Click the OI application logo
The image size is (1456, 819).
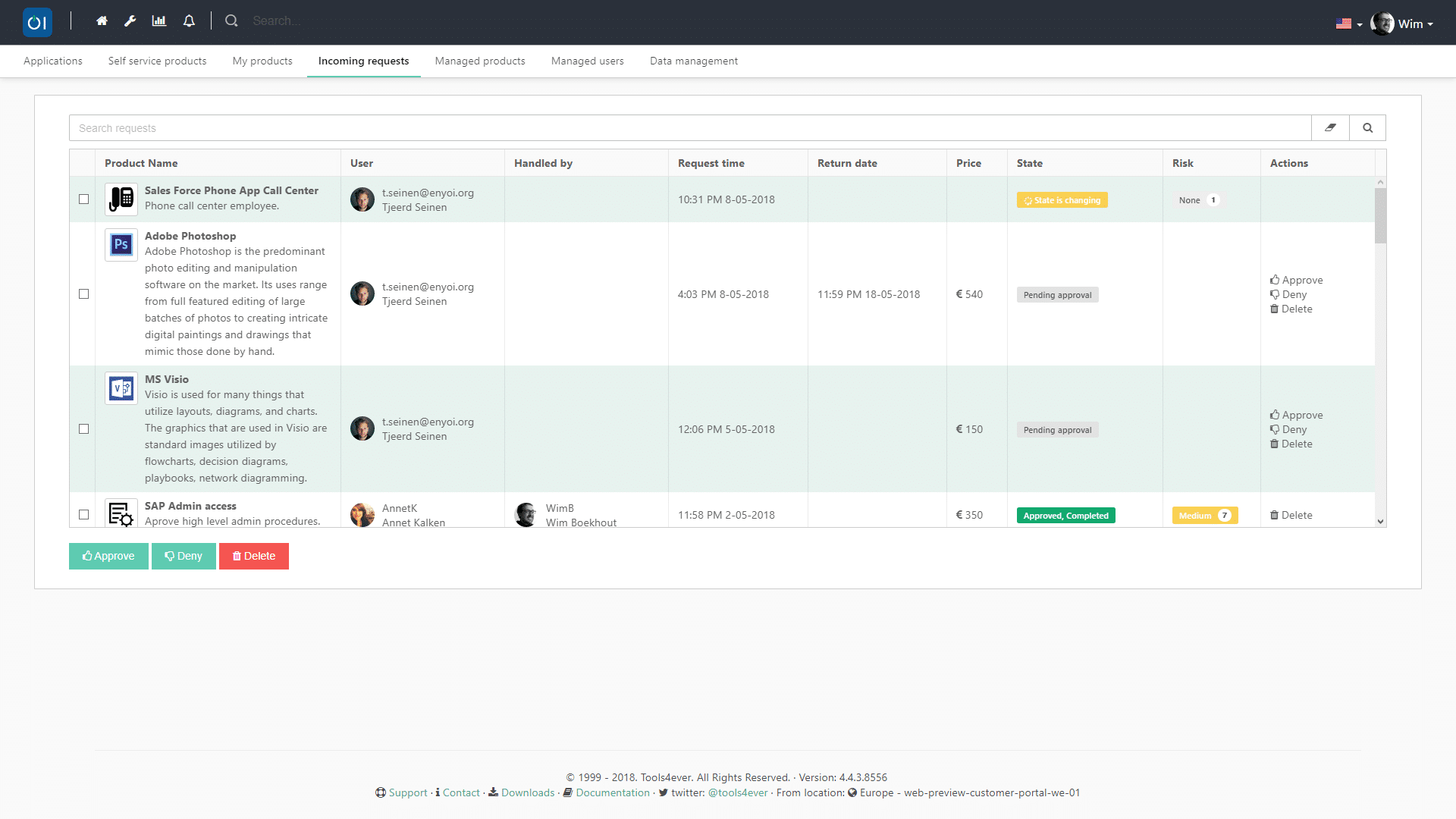[37, 23]
